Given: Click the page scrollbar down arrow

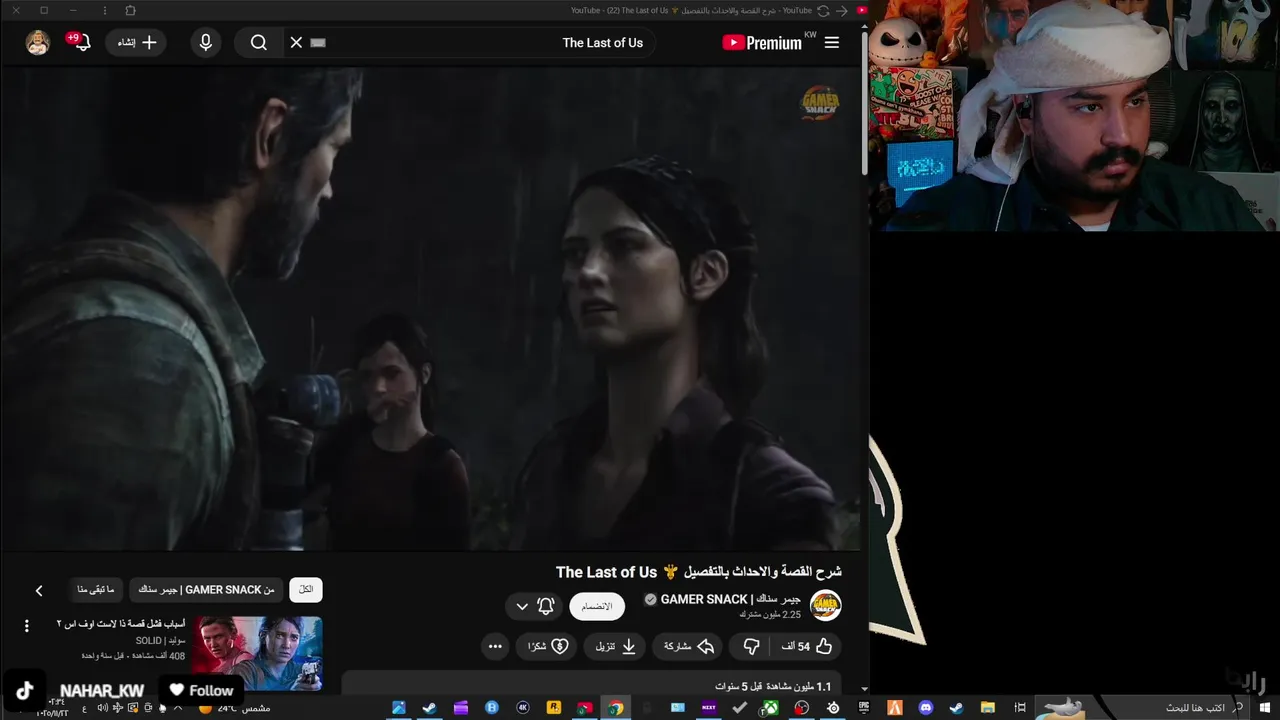Looking at the screenshot, I should tap(864, 689).
